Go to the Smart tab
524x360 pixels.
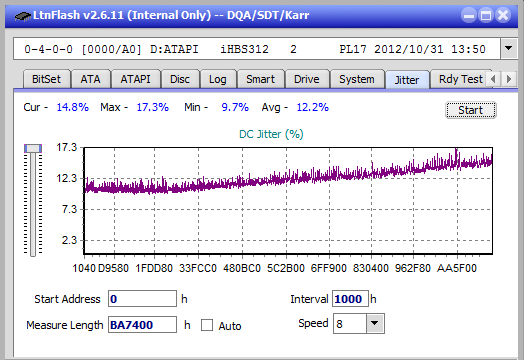(x=260, y=79)
